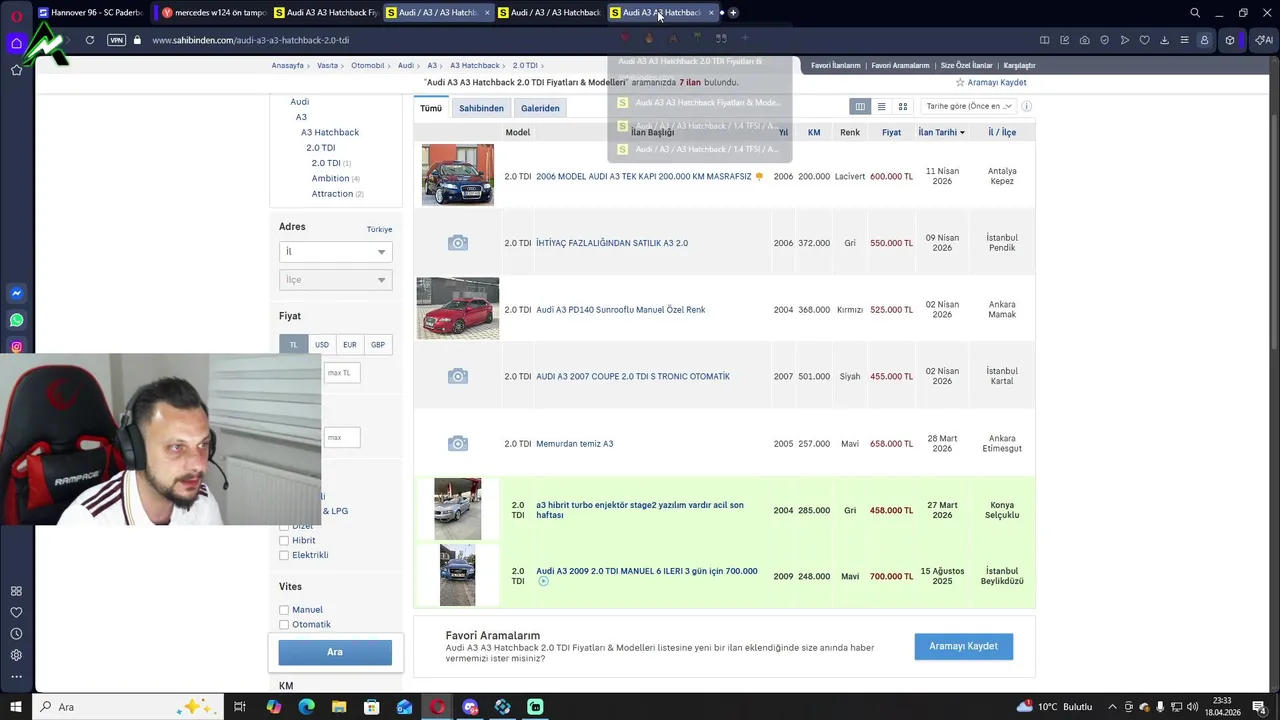The width and height of the screenshot is (1280, 720).
Task: Select the A3 Hatchback tree item
Action: 330,132
